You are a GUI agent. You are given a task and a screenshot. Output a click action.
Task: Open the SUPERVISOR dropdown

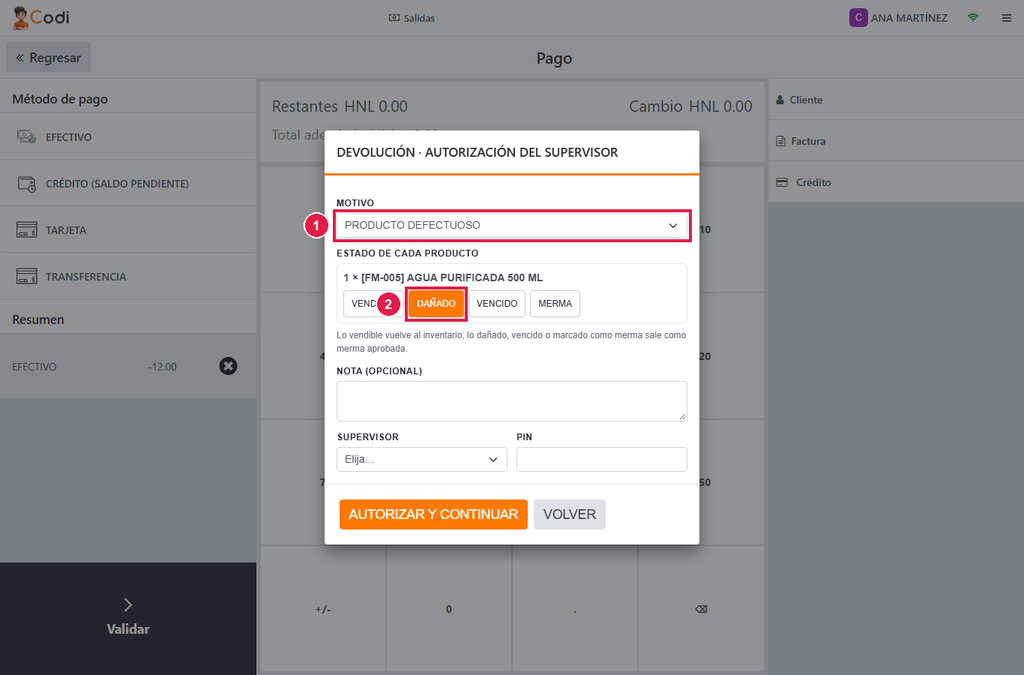[x=422, y=460]
